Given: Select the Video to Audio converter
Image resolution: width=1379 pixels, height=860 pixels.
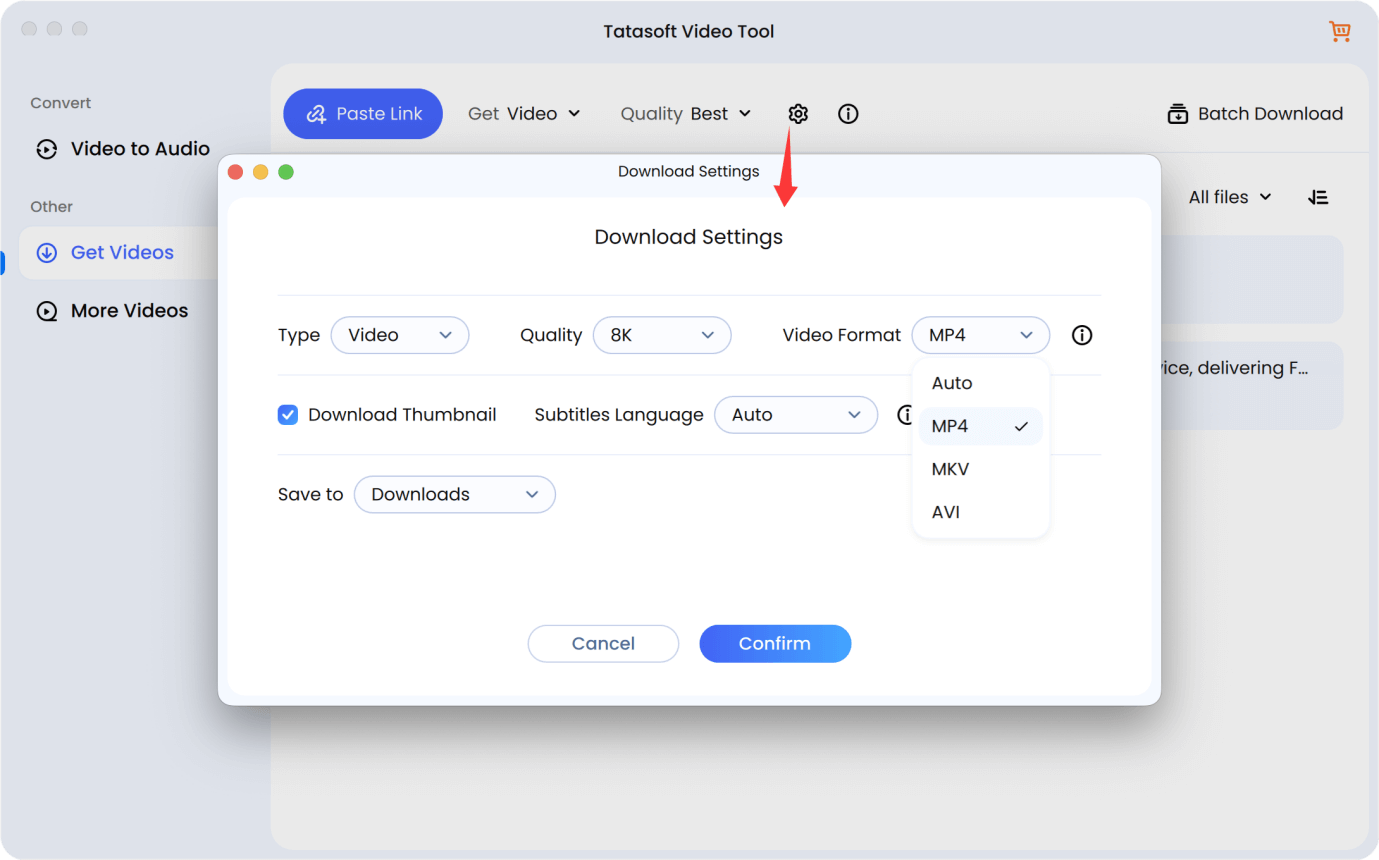Looking at the screenshot, I should coord(139,148).
